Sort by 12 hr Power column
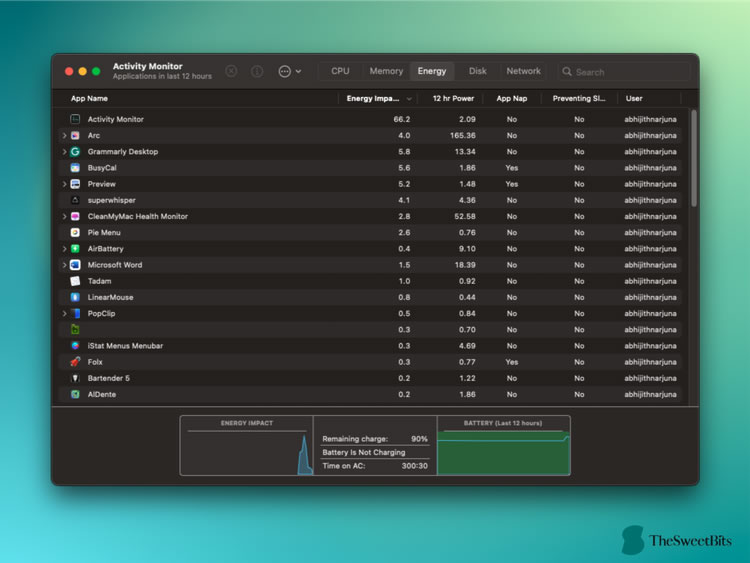The image size is (750, 563). [453, 99]
